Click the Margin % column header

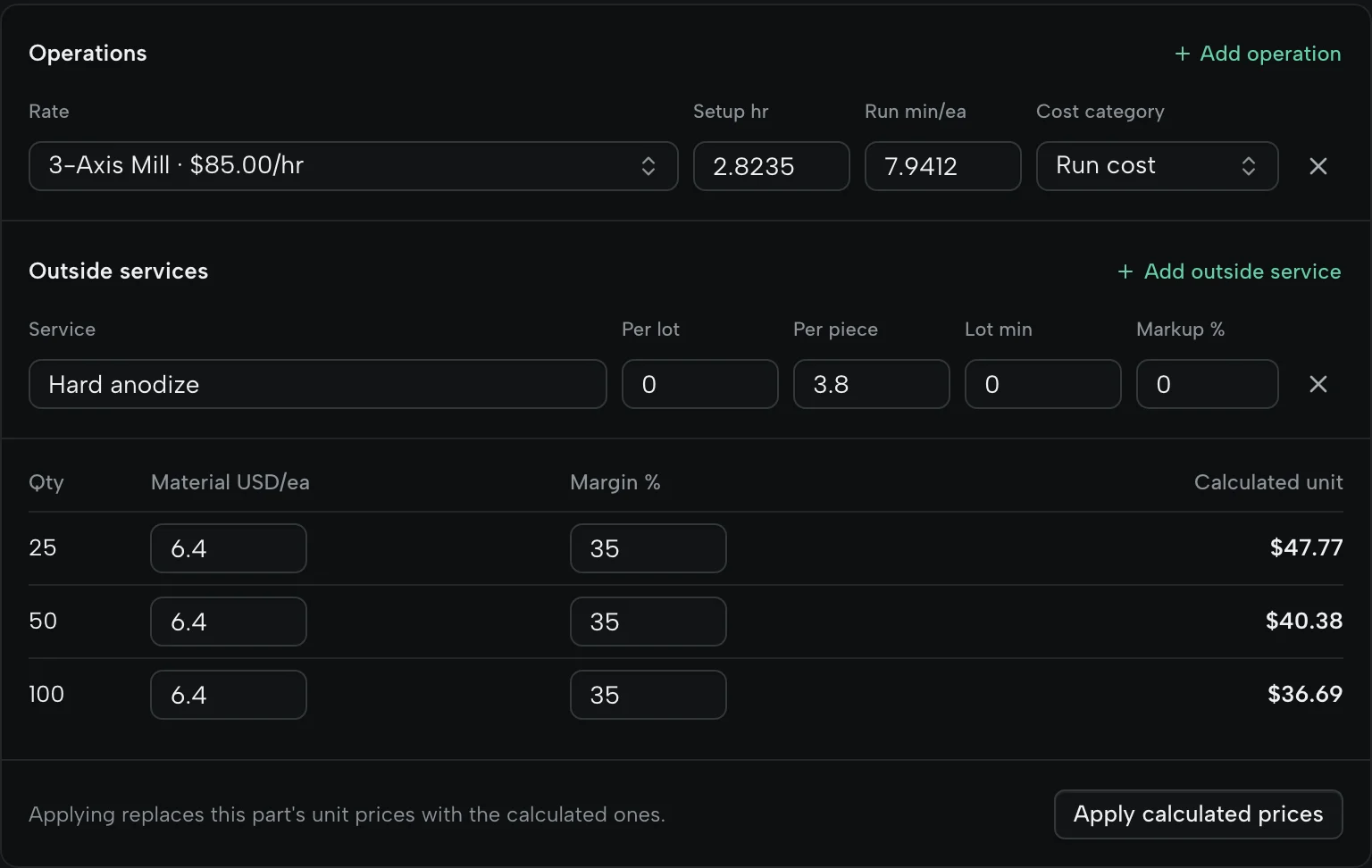(x=615, y=482)
